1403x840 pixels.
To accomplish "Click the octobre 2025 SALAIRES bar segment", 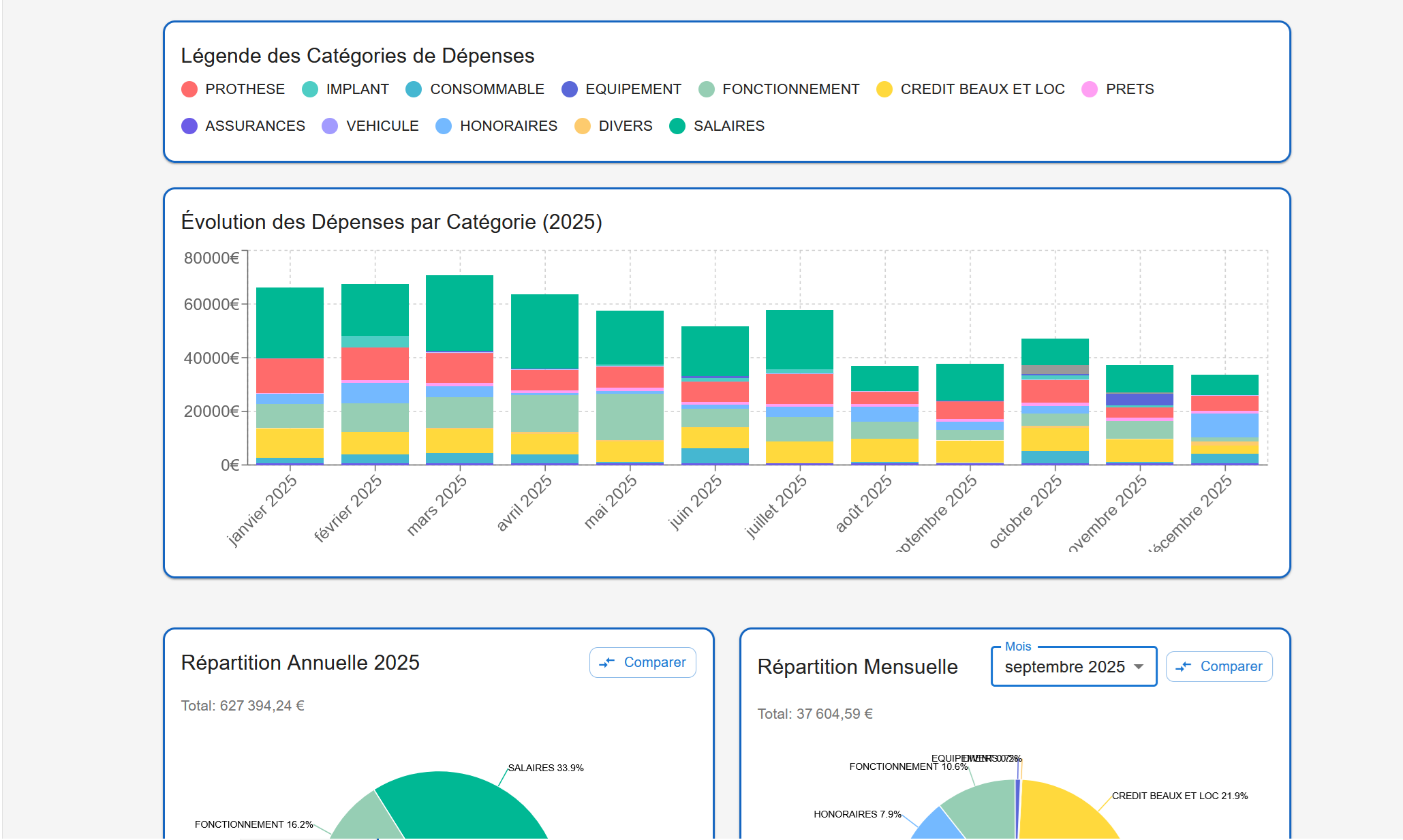I will pyautogui.click(x=1055, y=352).
